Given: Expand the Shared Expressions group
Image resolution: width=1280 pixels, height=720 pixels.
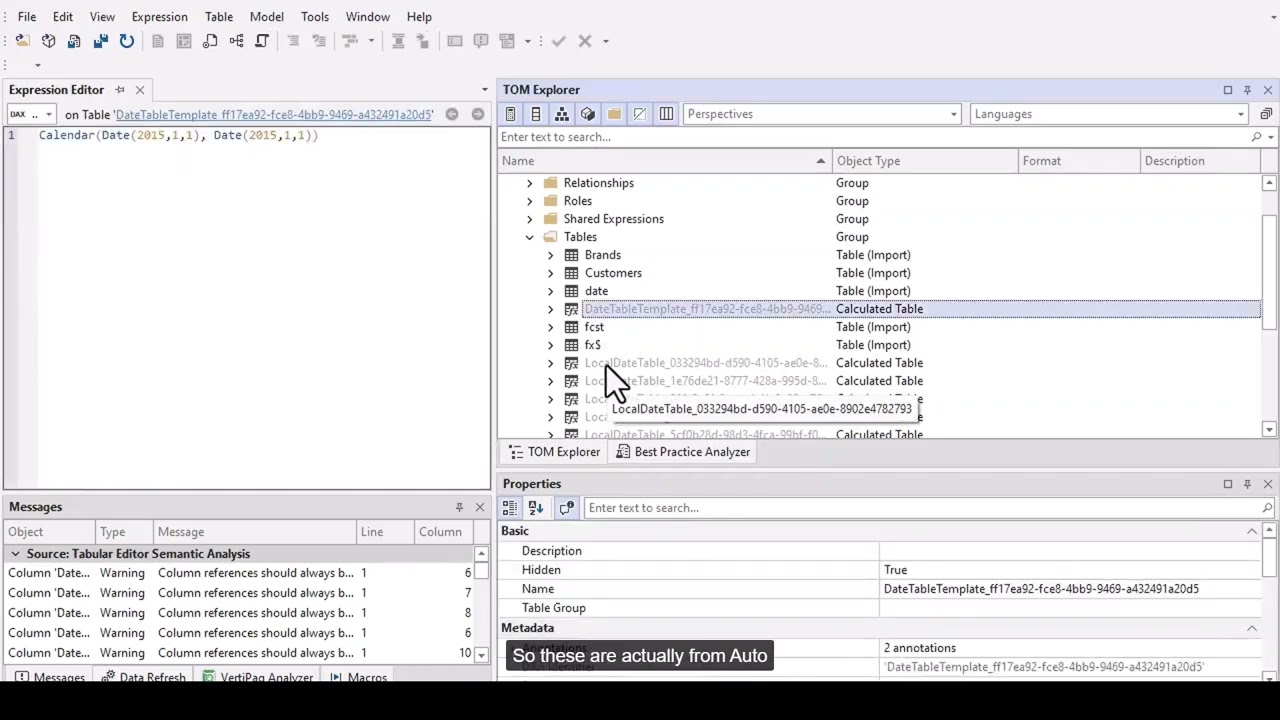Looking at the screenshot, I should pyautogui.click(x=529, y=219).
